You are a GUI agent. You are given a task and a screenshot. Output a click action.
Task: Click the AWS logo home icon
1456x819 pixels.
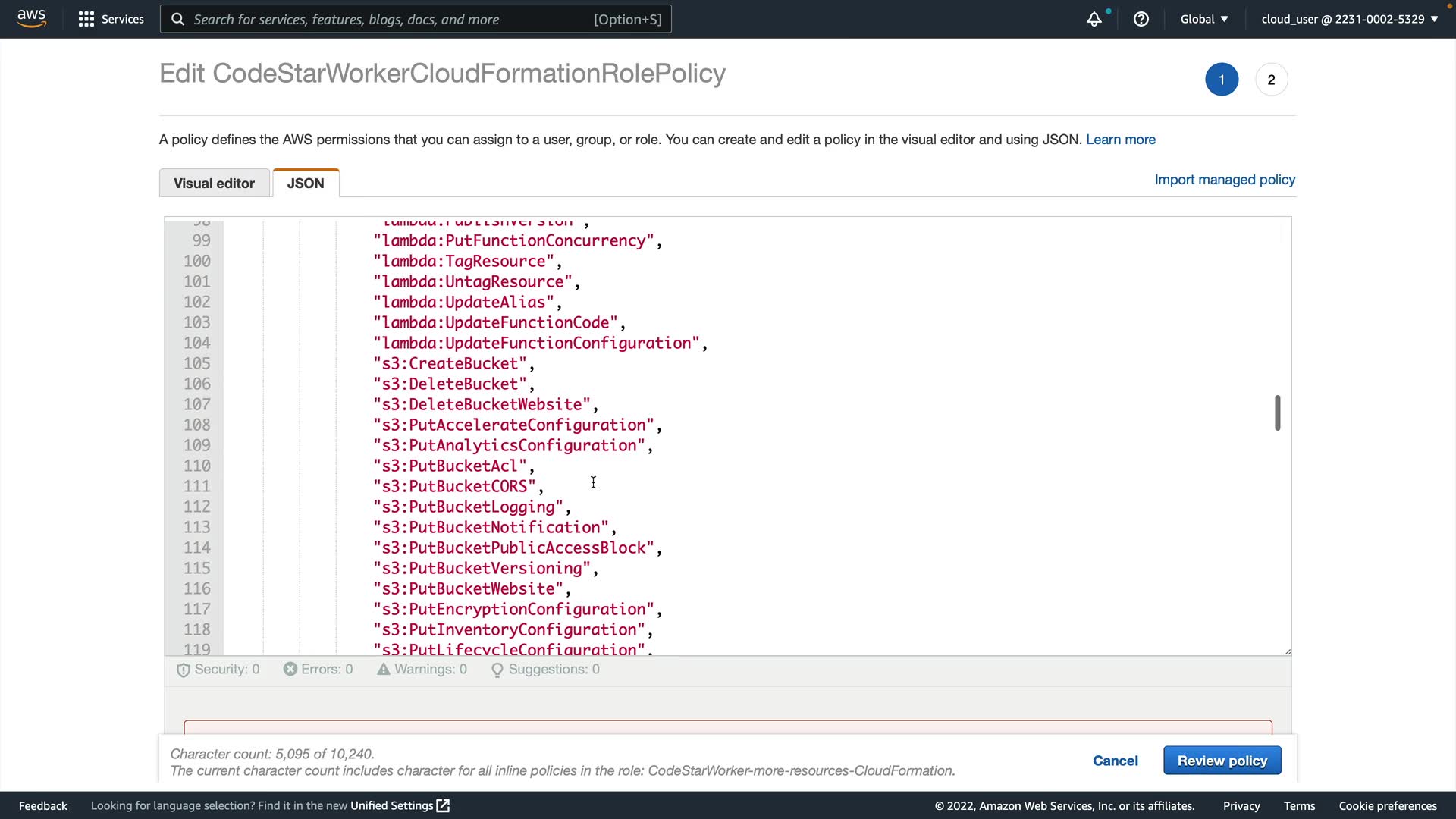coord(31,18)
